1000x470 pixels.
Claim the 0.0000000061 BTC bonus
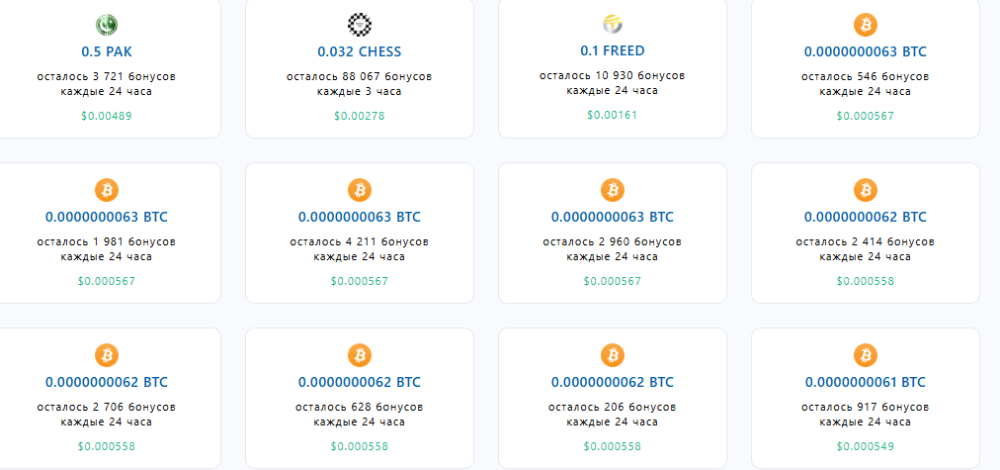point(865,382)
